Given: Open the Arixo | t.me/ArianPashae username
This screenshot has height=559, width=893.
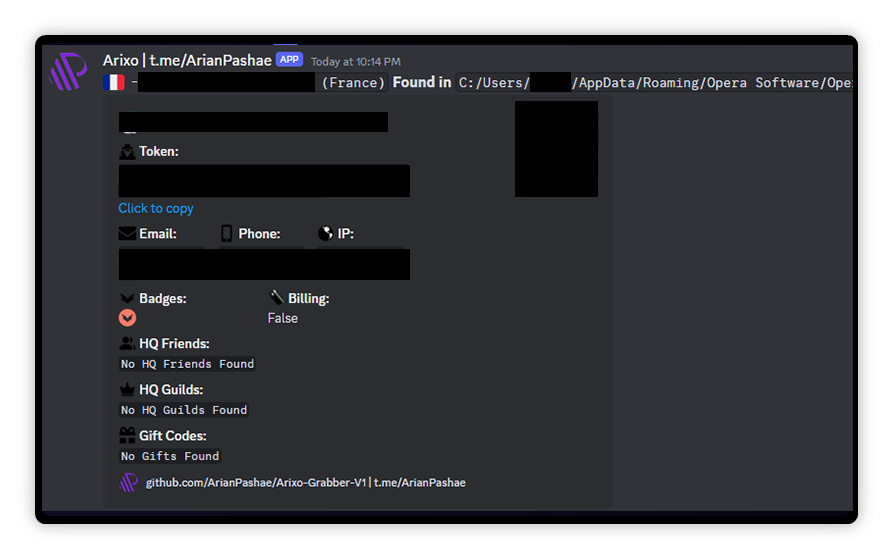Looking at the screenshot, I should (x=187, y=60).
